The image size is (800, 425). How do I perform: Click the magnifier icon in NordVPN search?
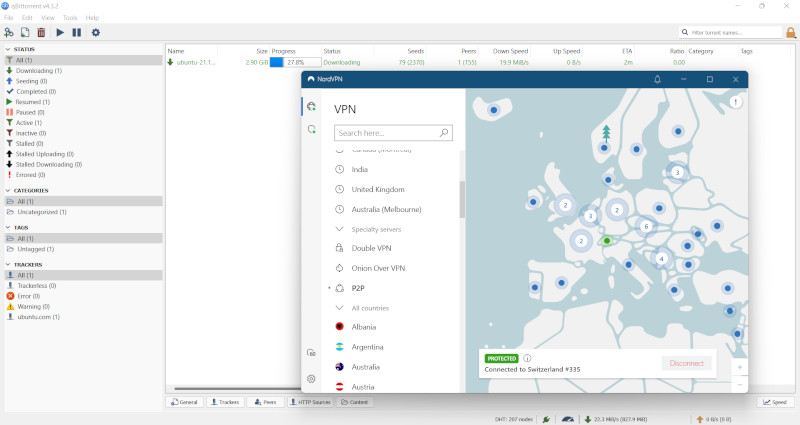click(444, 133)
